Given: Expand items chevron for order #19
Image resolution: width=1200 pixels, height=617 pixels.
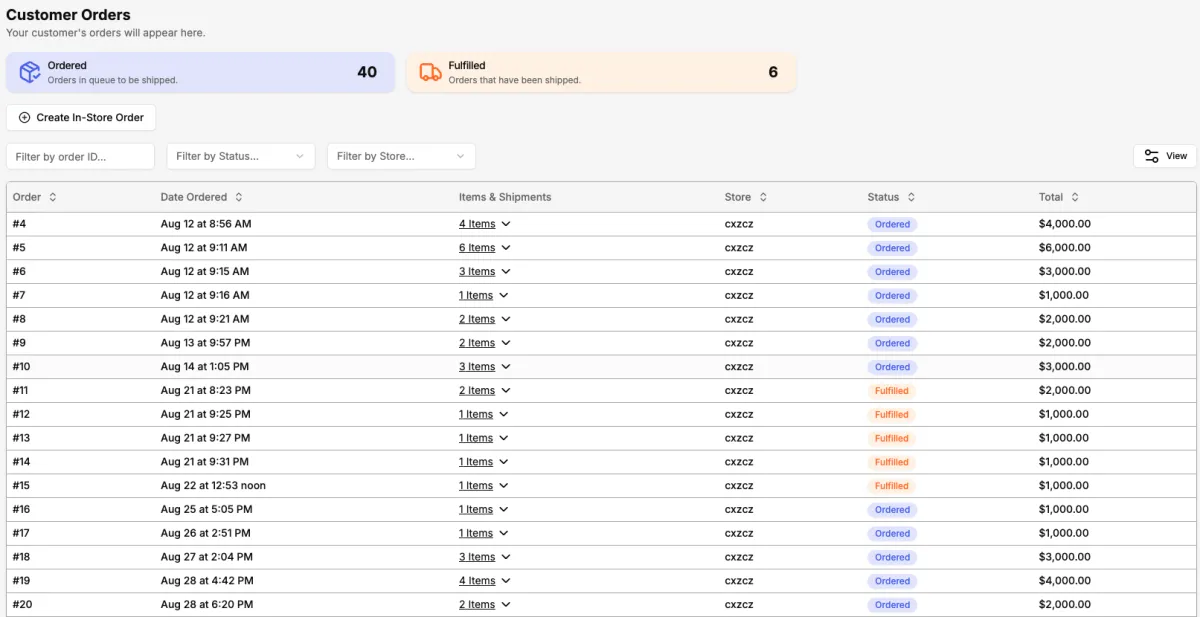Looking at the screenshot, I should pos(506,581).
